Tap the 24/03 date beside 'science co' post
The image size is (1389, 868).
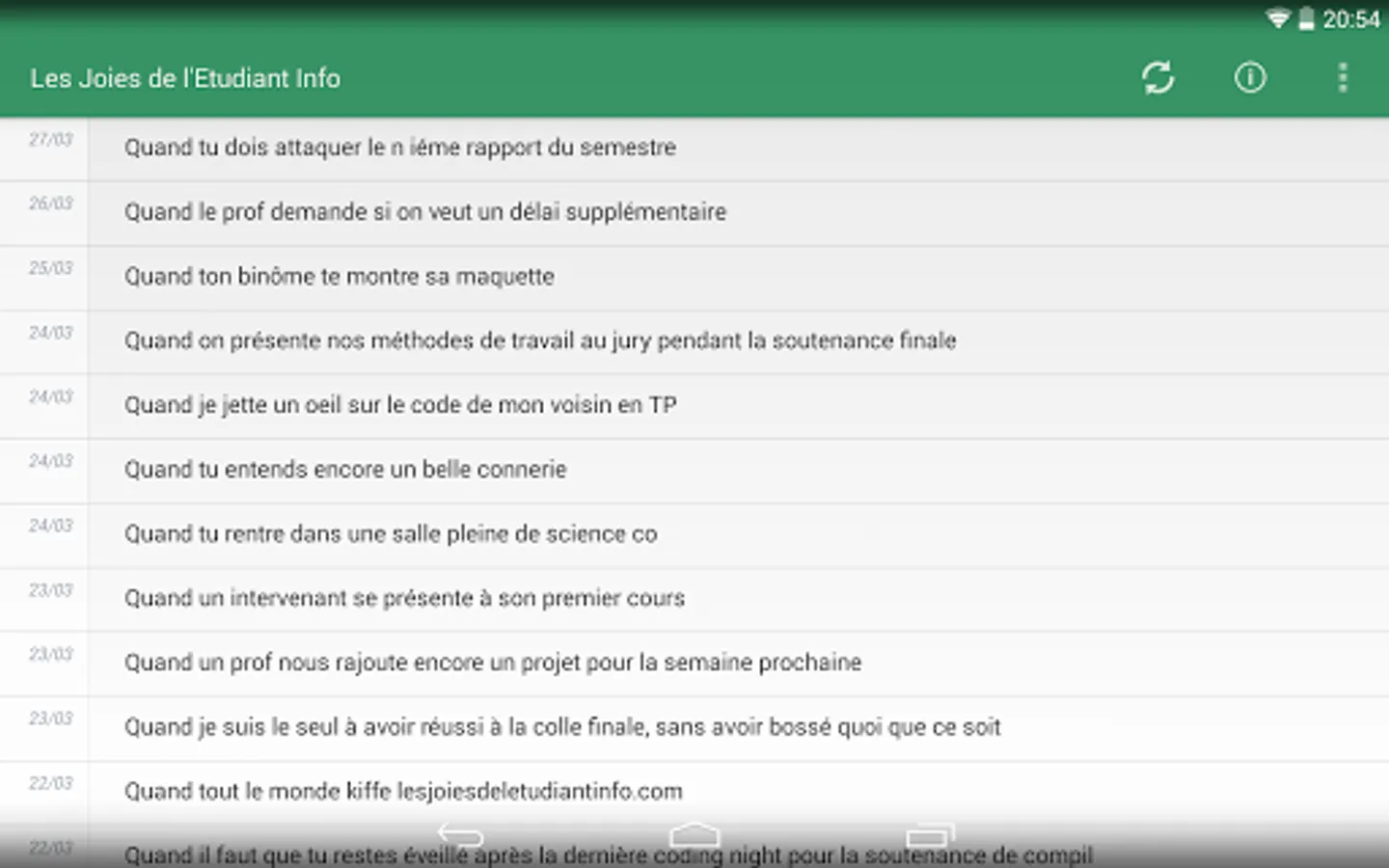point(51,526)
